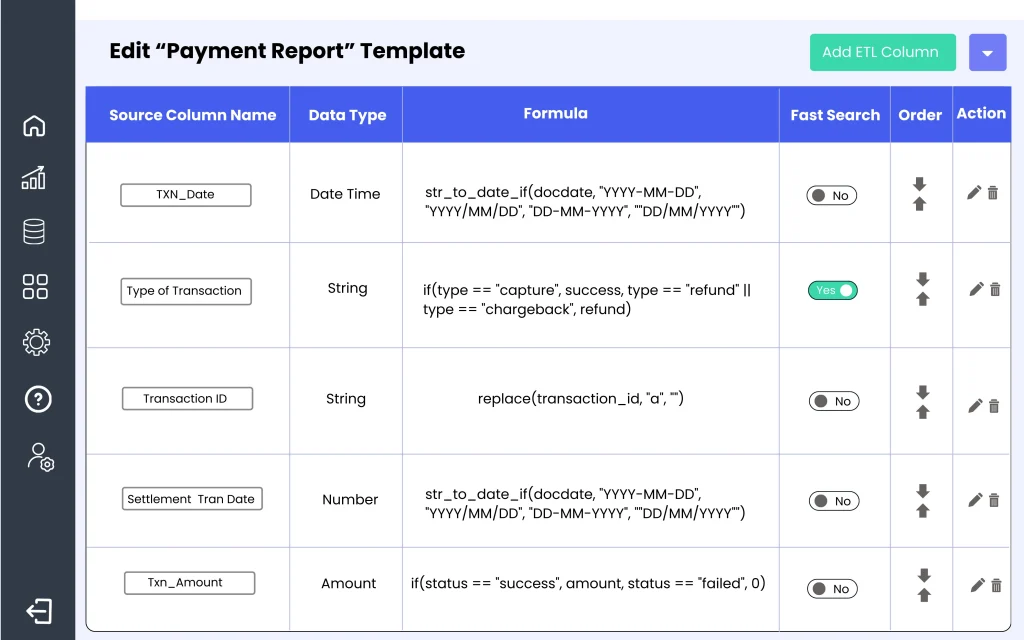Click Edit "Payment Report" Template heading
This screenshot has height=640, width=1024.
[x=287, y=51]
